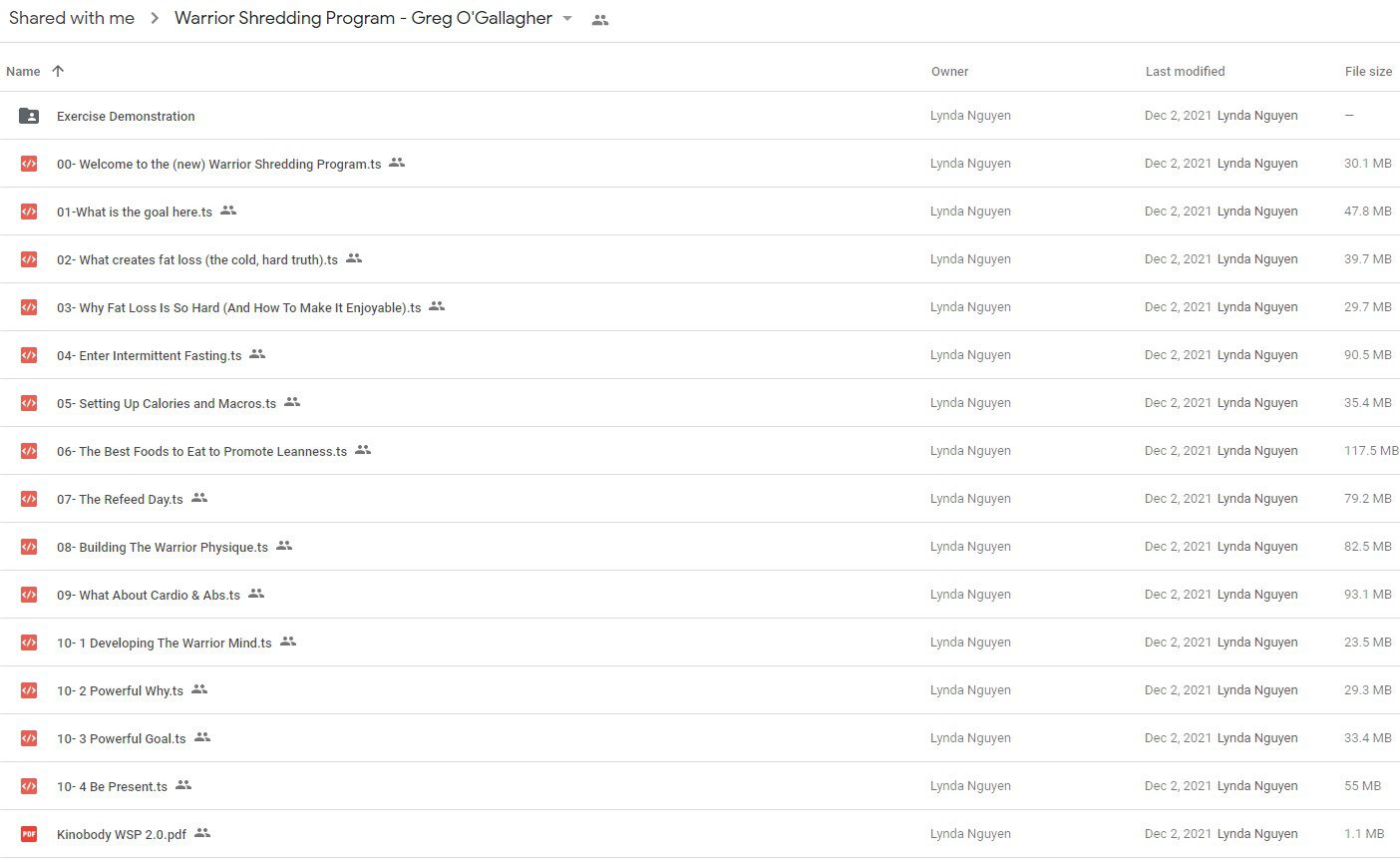Select 04- Enter Intermittent Fasting.ts file name
The height and width of the screenshot is (862, 1400).
tap(150, 356)
